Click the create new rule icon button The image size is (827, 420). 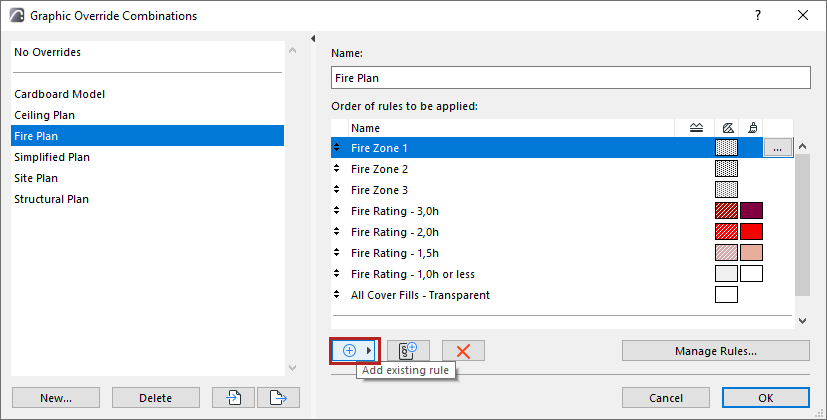click(x=407, y=350)
